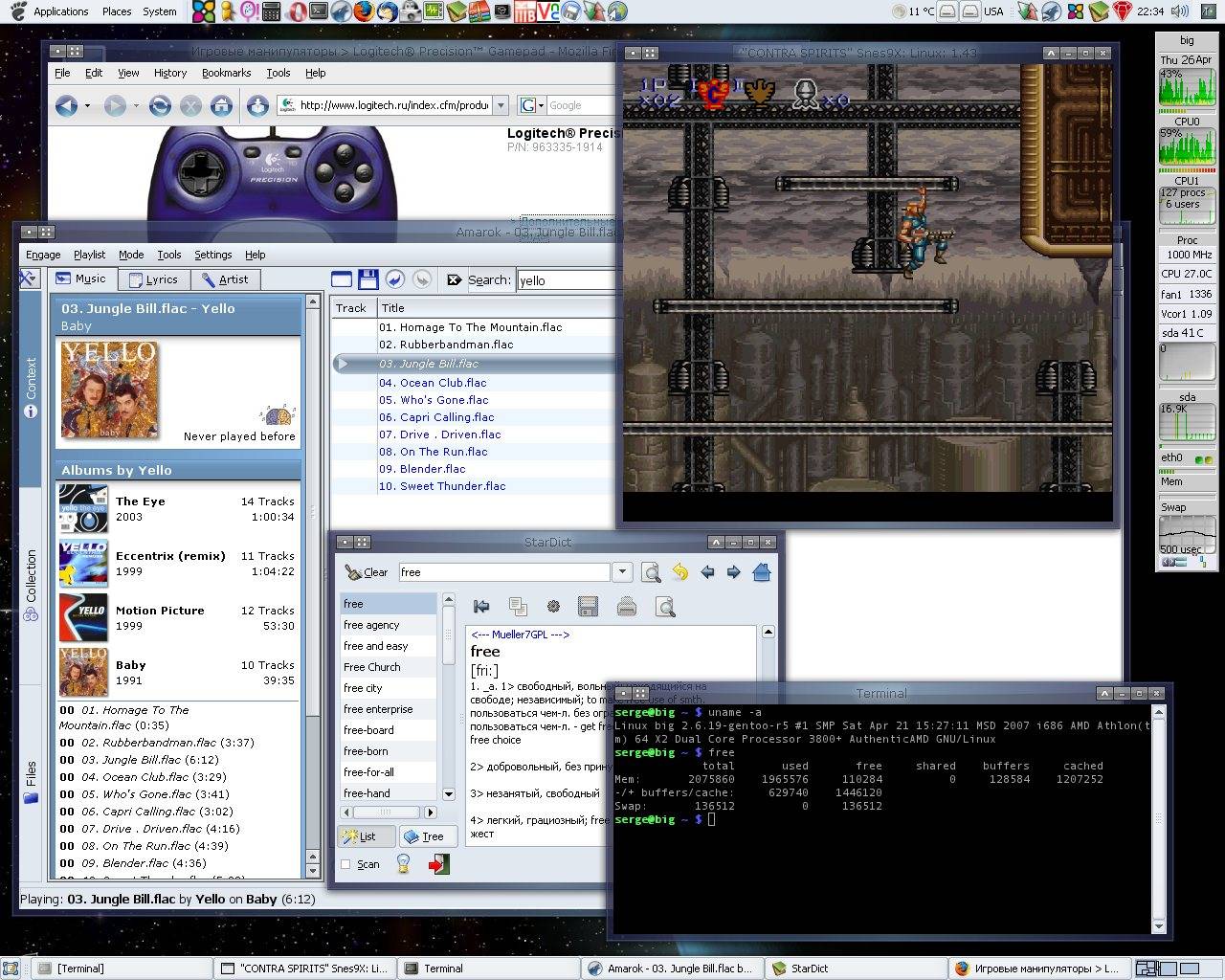Screen dimensions: 1225x980
Task: Click the Firefox launcher in top panel
Action: pyautogui.click(x=364, y=11)
